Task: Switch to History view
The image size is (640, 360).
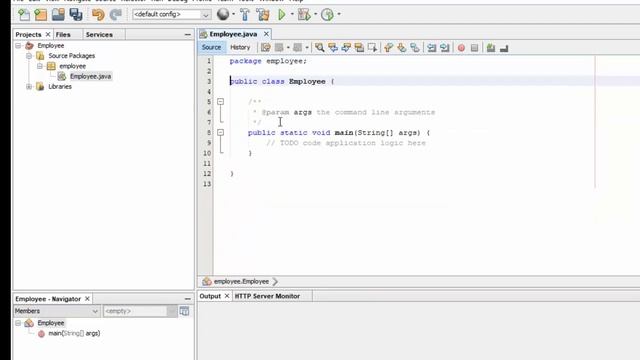Action: 240,47
